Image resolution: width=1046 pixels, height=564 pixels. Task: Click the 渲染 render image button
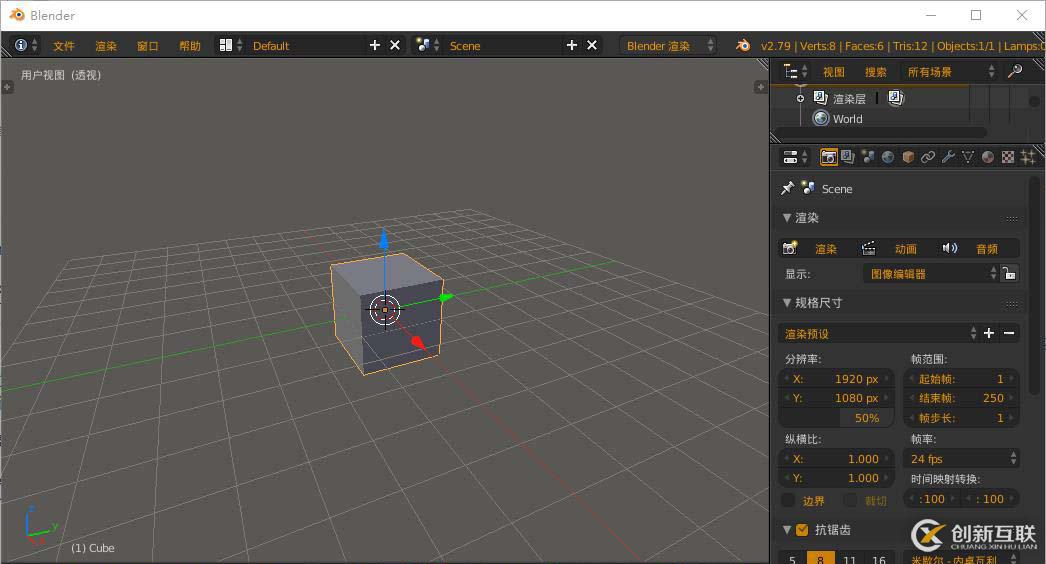814,249
